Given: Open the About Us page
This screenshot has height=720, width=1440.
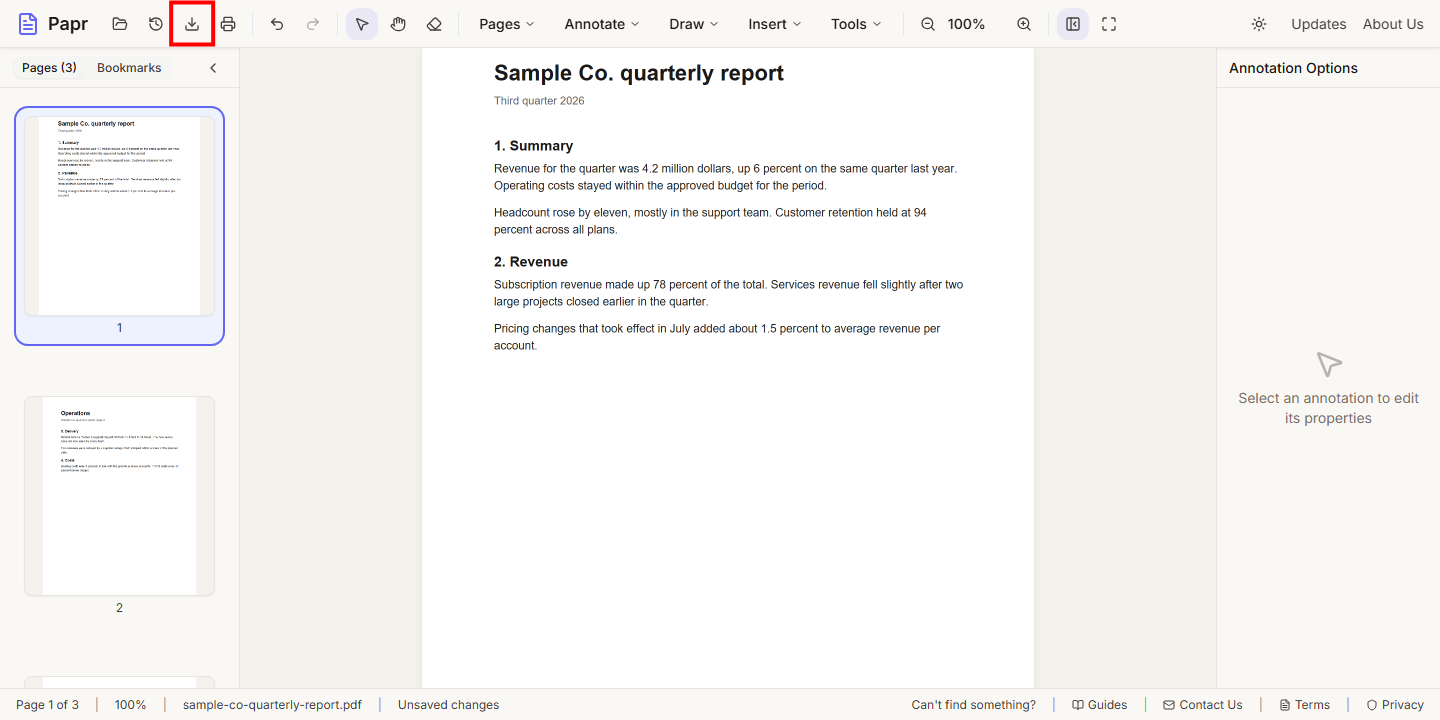Looking at the screenshot, I should pyautogui.click(x=1393, y=24).
